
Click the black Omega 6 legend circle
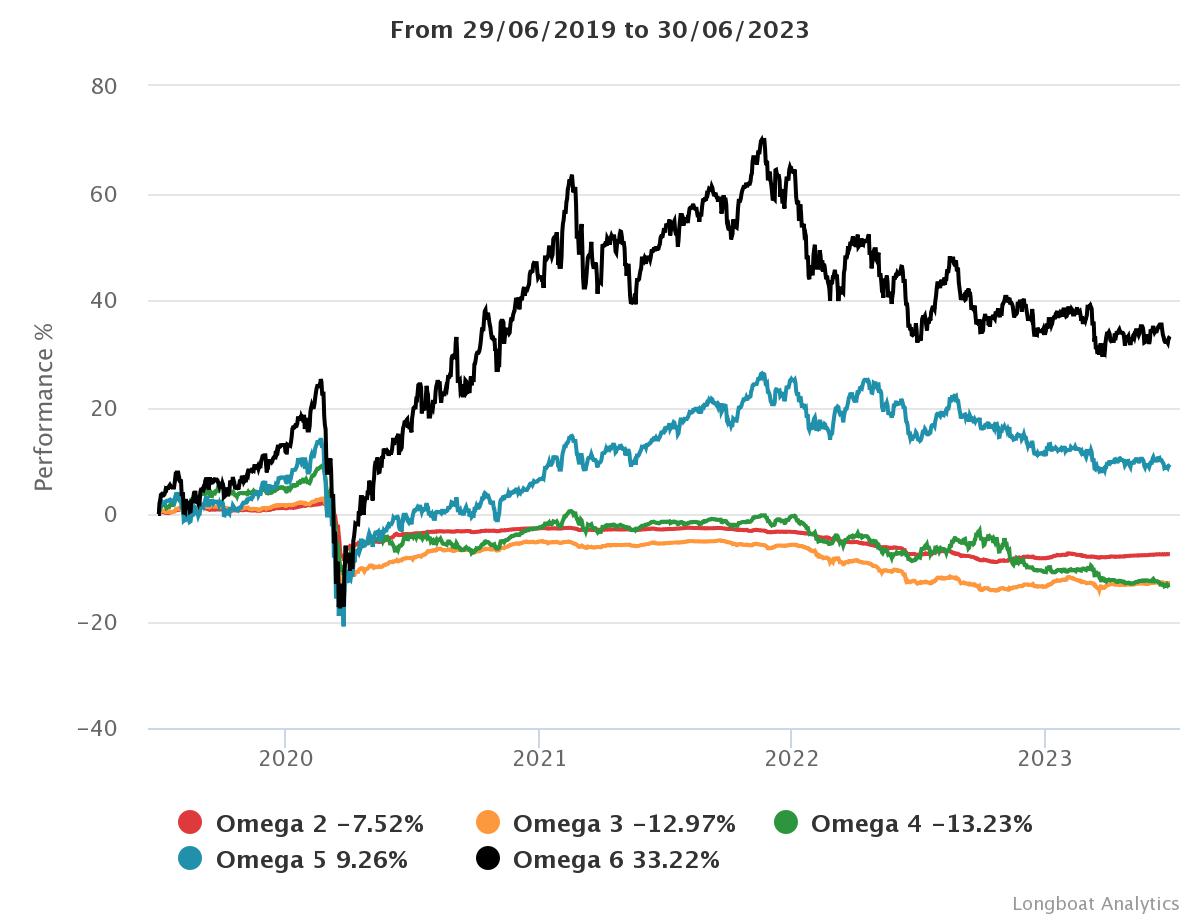[487, 859]
